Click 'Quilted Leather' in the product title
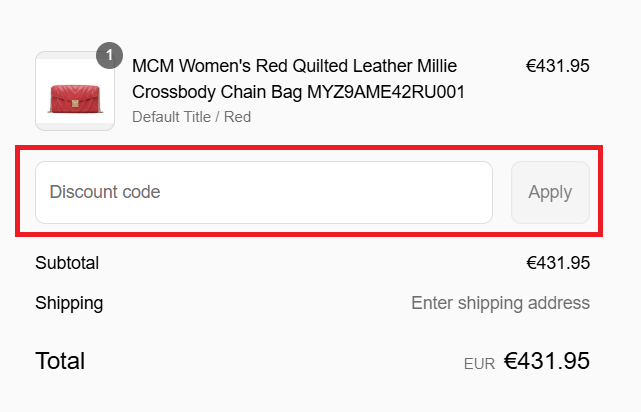641x412 pixels. pos(346,66)
